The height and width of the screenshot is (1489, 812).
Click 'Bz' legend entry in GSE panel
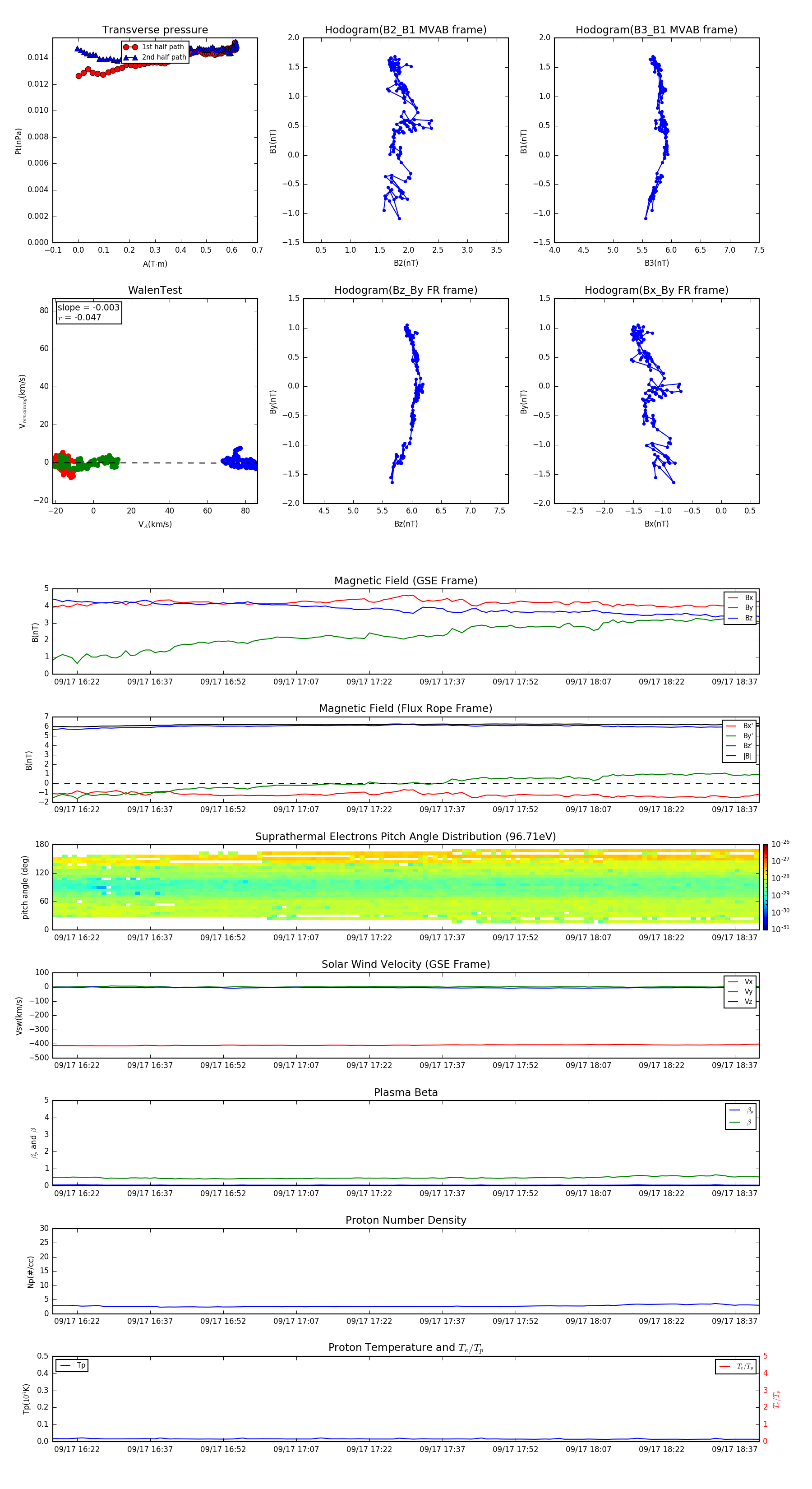[x=740, y=618]
